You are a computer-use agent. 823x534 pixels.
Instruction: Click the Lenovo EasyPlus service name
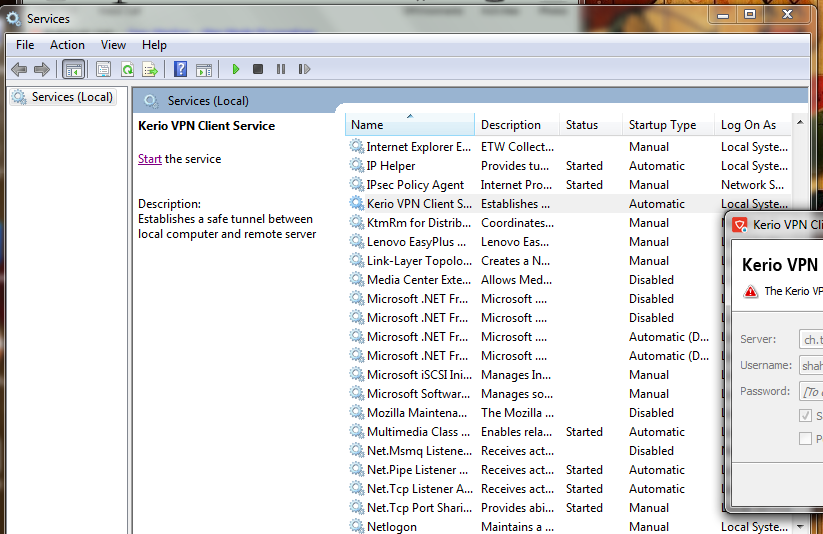pyautogui.click(x=417, y=242)
